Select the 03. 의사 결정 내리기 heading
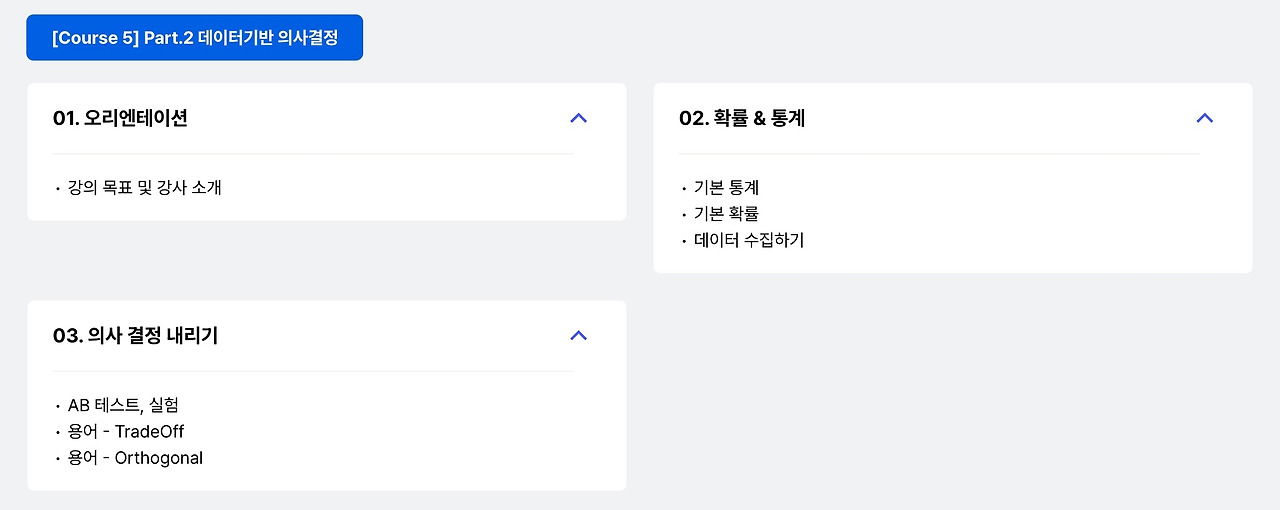The width and height of the screenshot is (1280, 510). [x=135, y=335]
